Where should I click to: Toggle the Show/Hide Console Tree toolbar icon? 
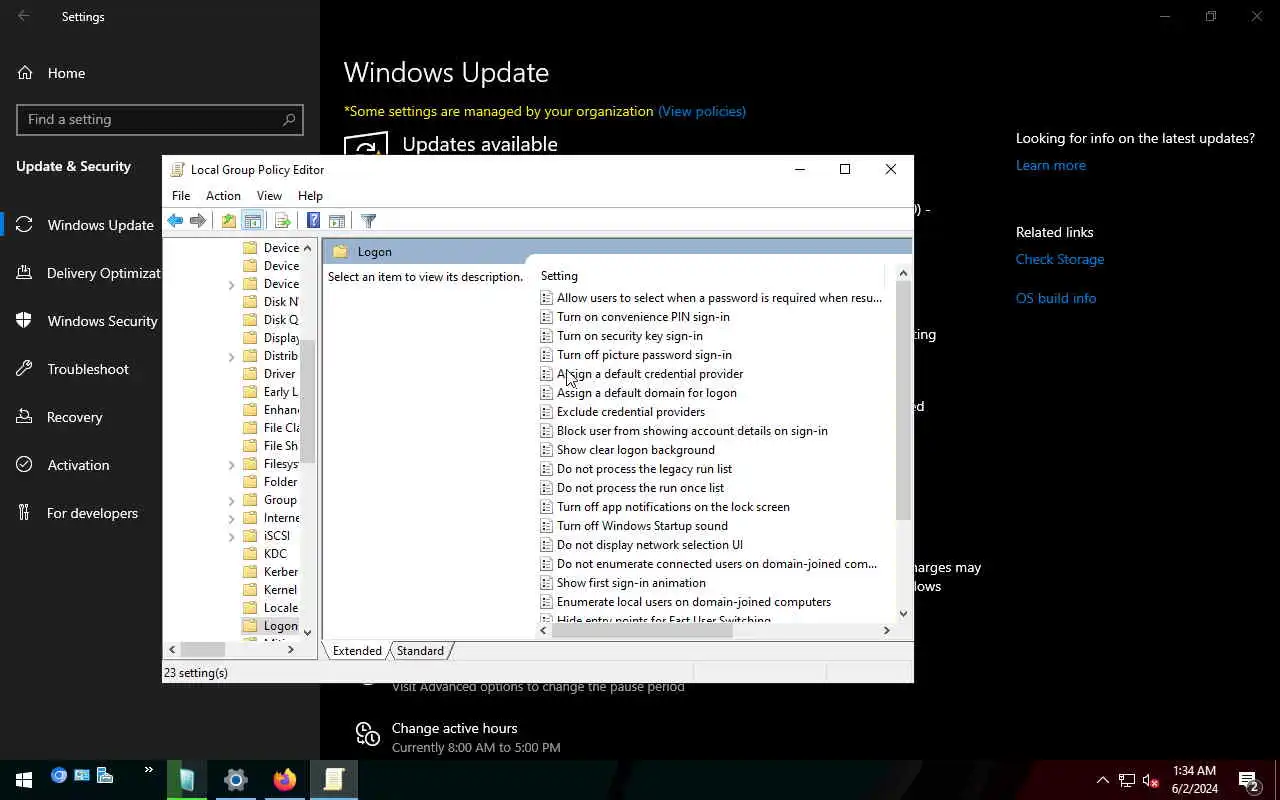(x=253, y=221)
